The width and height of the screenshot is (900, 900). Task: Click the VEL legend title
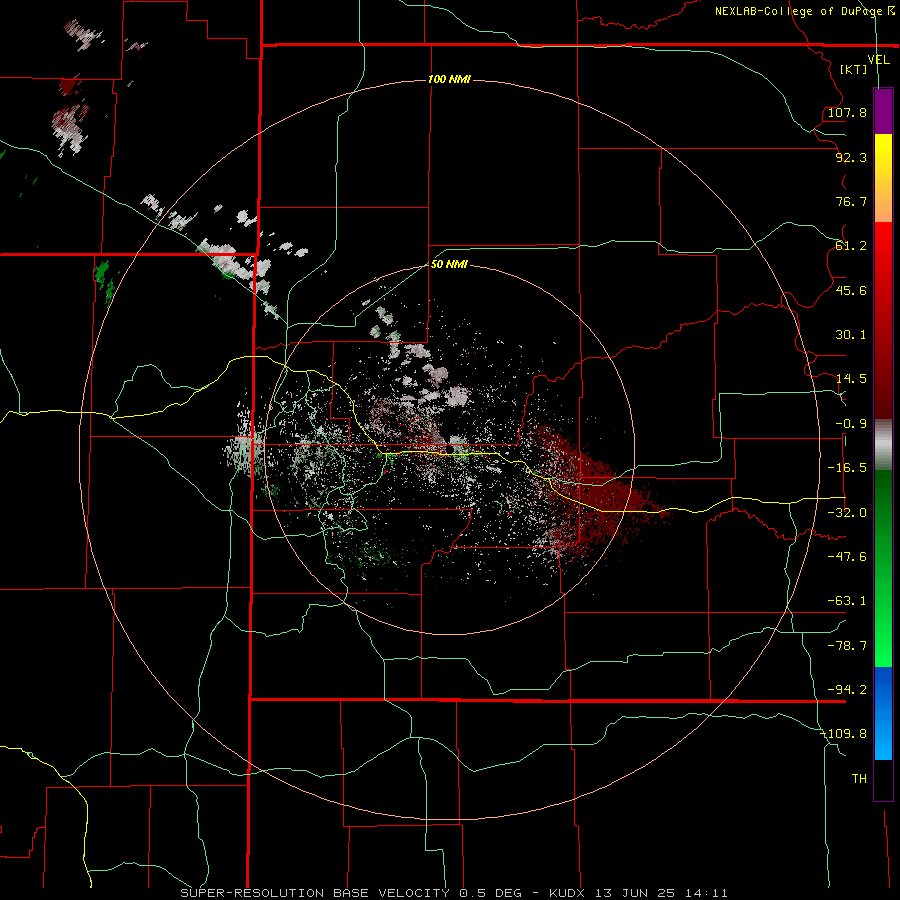pyautogui.click(x=878, y=60)
